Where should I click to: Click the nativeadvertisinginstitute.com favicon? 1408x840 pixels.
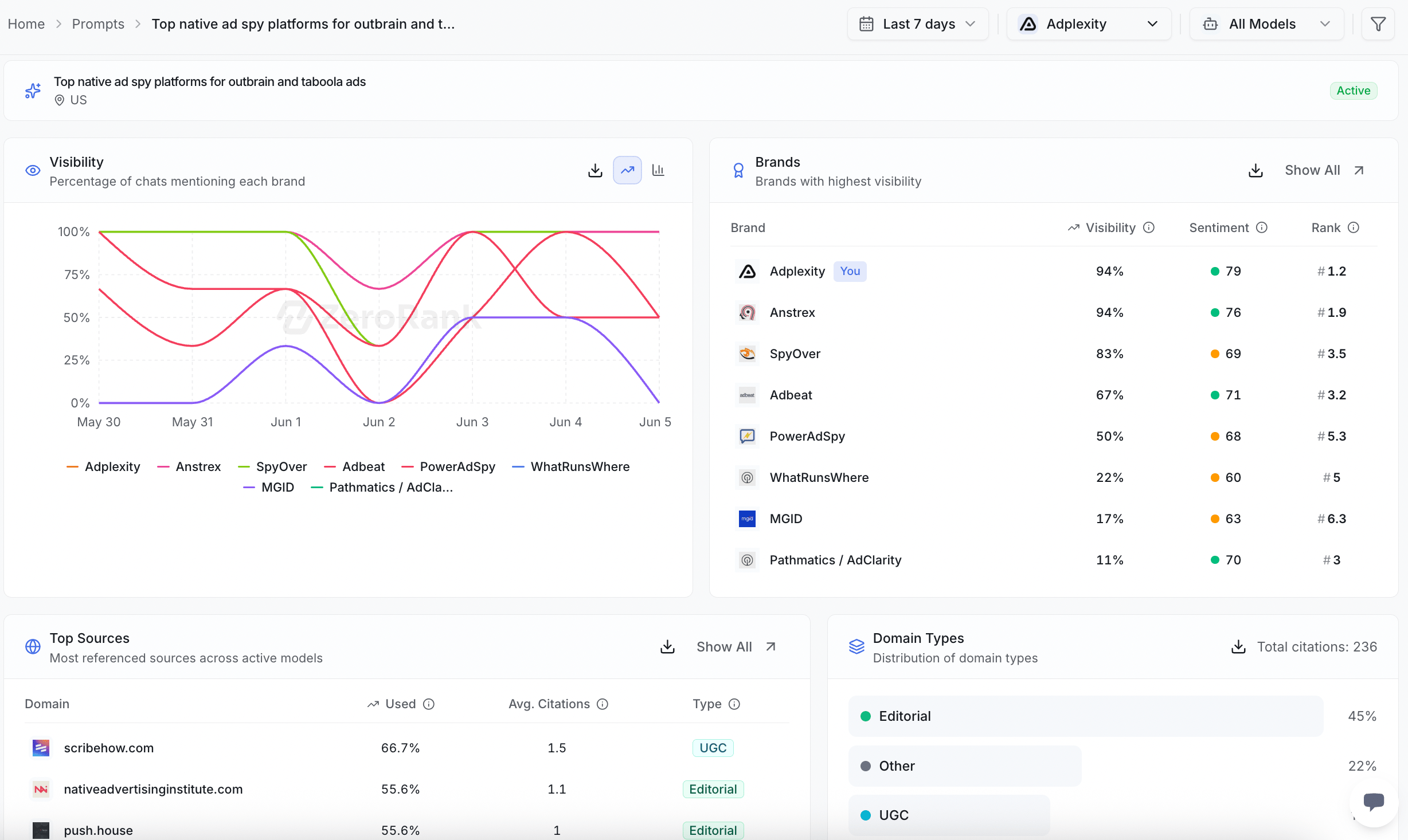[41, 790]
